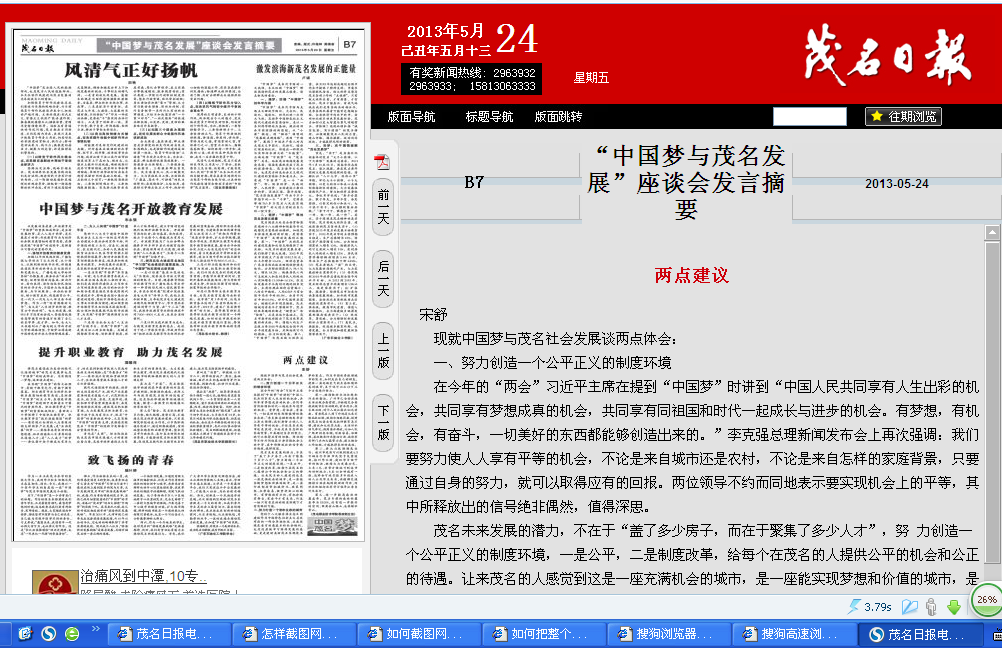This screenshot has width=1002, height=648.
Task: Click the star icon on 往期浏览
Action: 877,116
